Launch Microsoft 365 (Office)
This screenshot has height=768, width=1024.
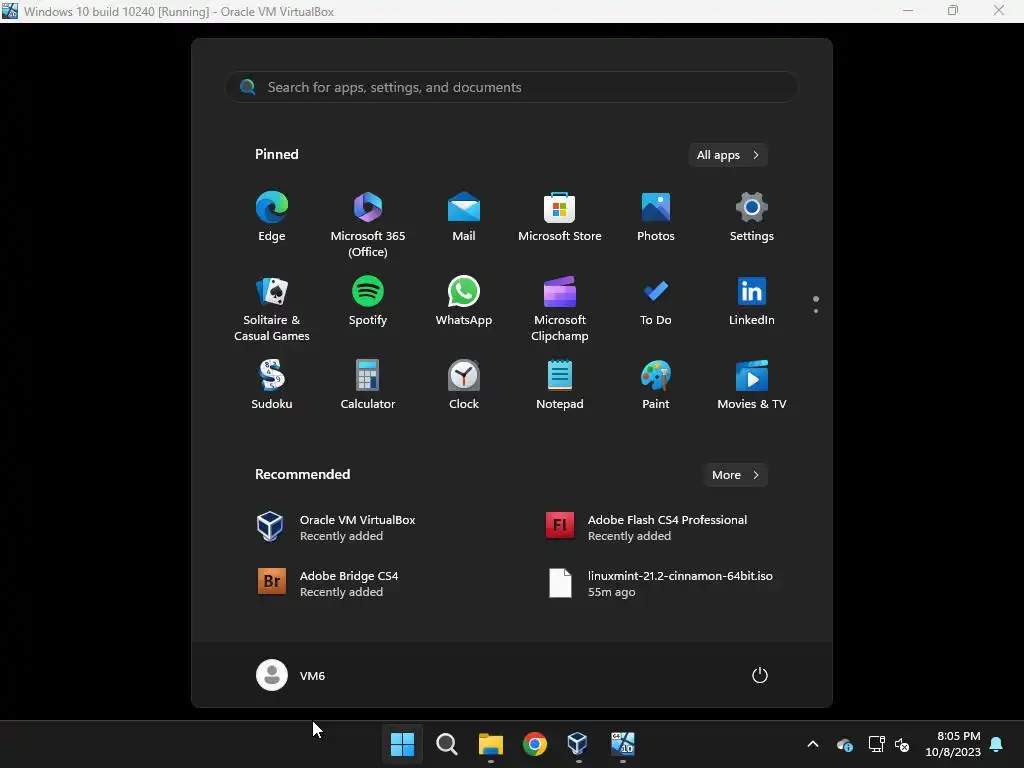(x=368, y=225)
